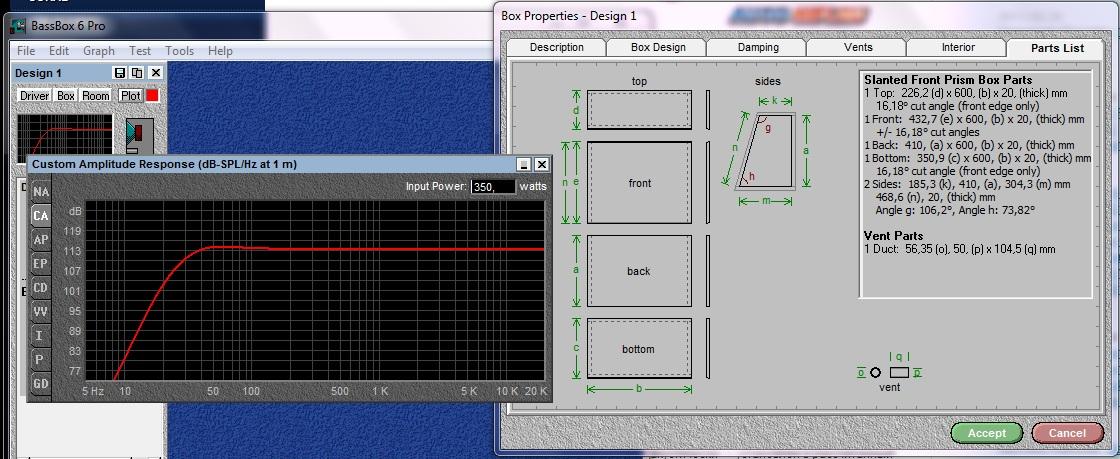Switch to the Box Design tab
1120x459 pixels.
tap(658, 47)
